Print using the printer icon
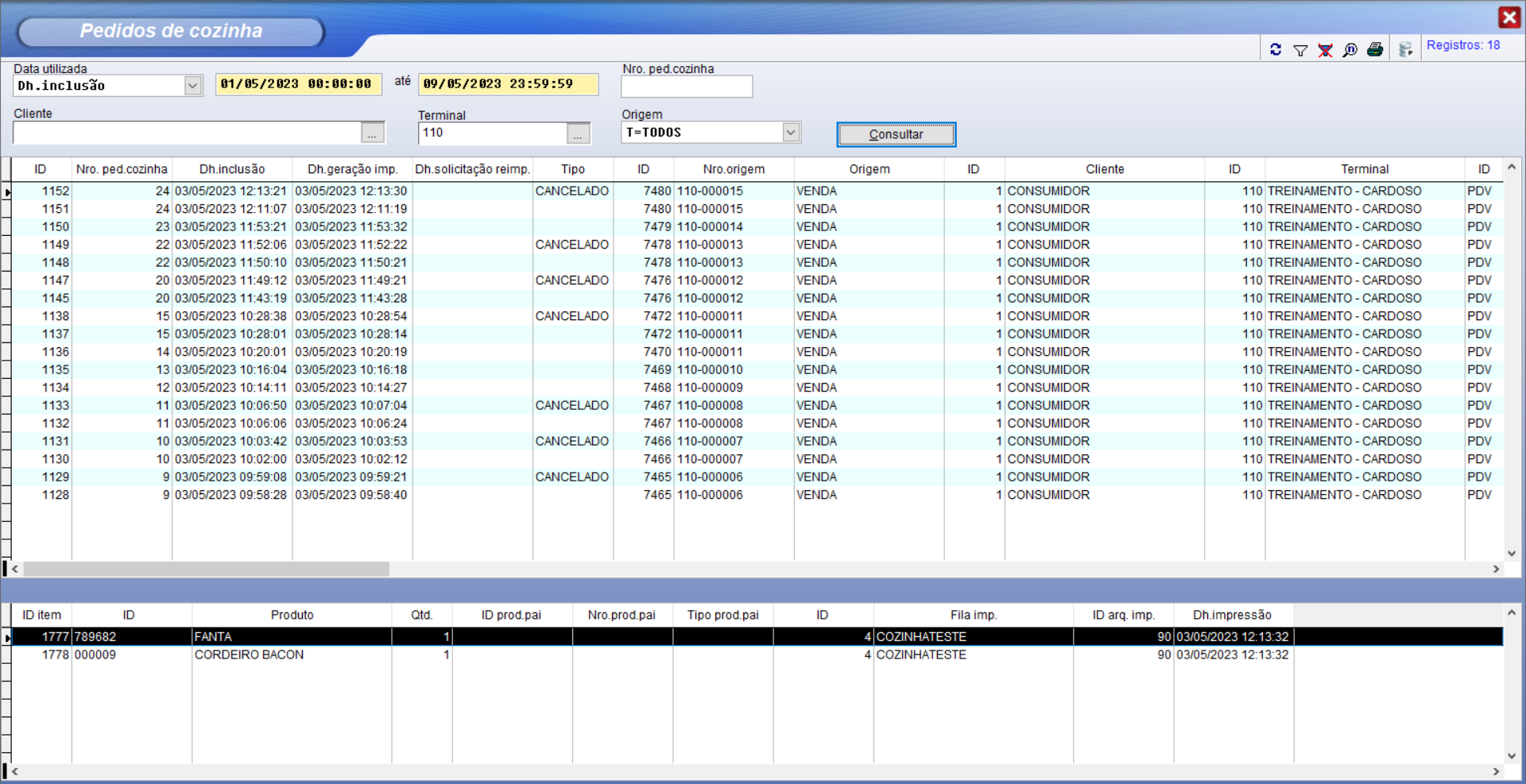The image size is (1526, 784). [x=1375, y=50]
